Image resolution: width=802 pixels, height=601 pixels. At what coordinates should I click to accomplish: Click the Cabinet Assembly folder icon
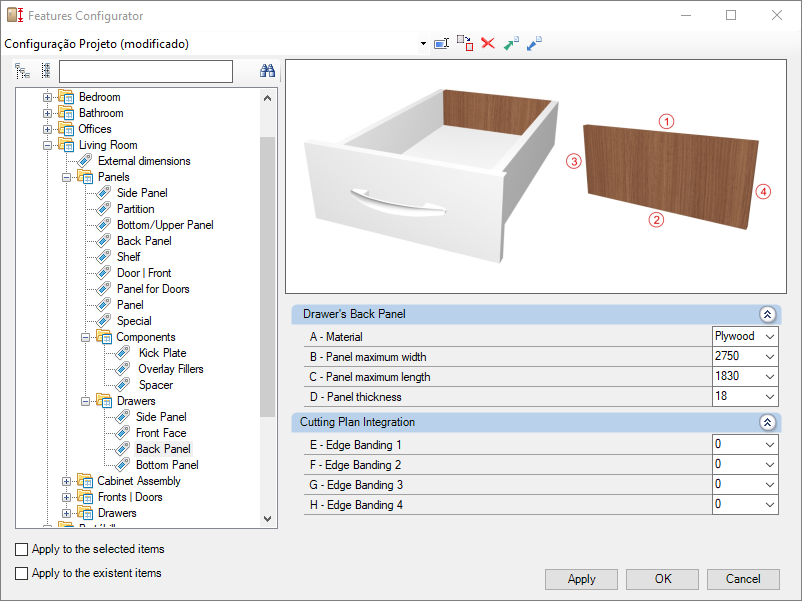coord(85,481)
